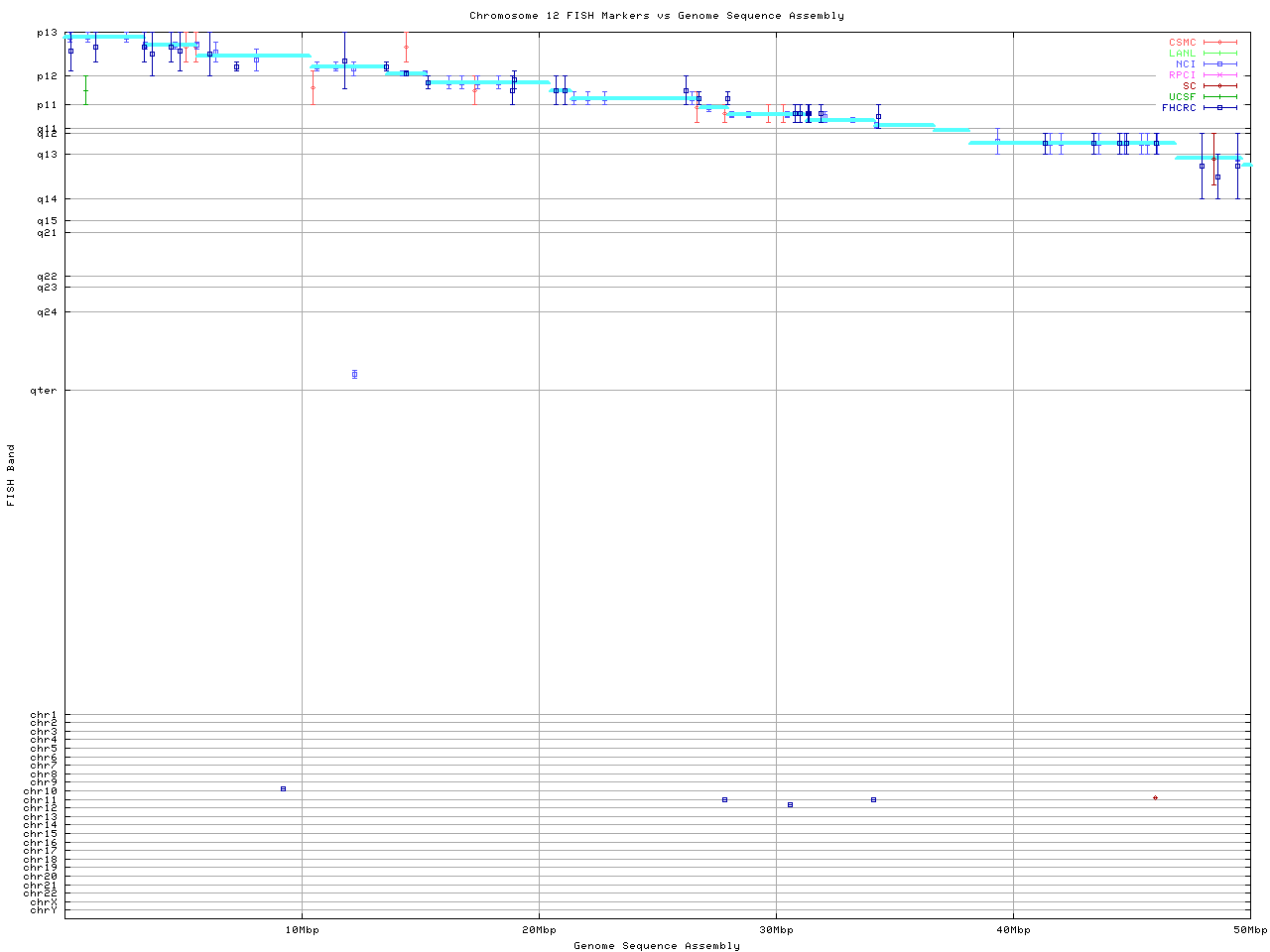Image resolution: width=1270 pixels, height=952 pixels.
Task: Click the isolated black marker near qter
Action: 354,374
